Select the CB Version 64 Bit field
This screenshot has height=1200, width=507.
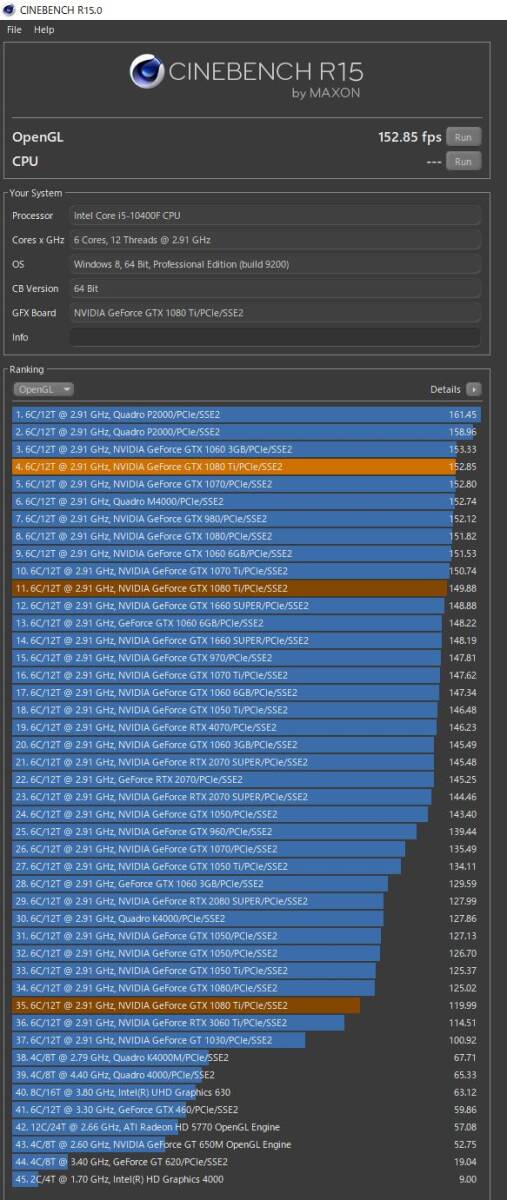275,288
